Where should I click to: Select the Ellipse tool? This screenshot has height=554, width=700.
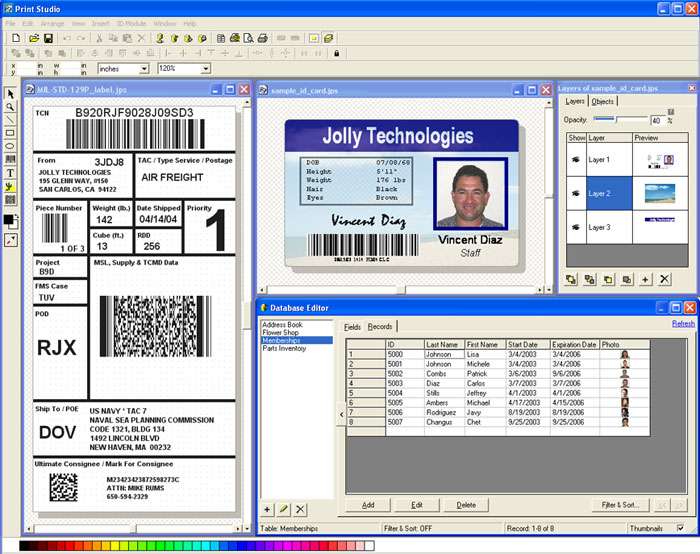tap(10, 146)
